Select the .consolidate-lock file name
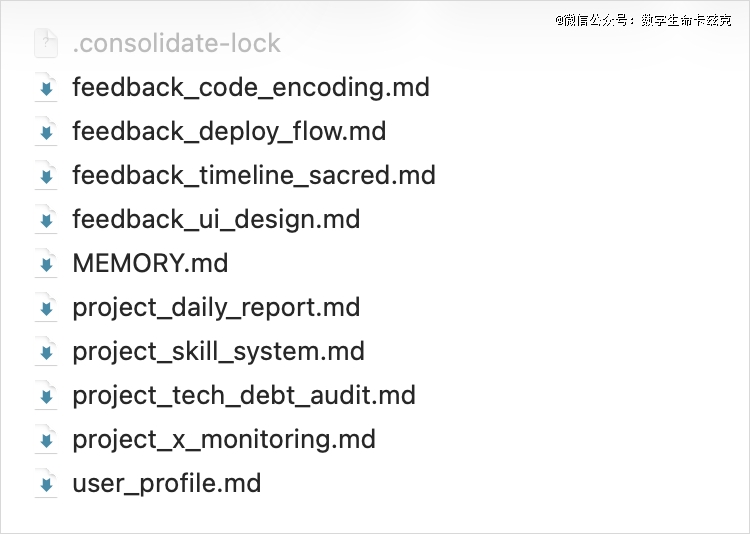 [x=176, y=44]
